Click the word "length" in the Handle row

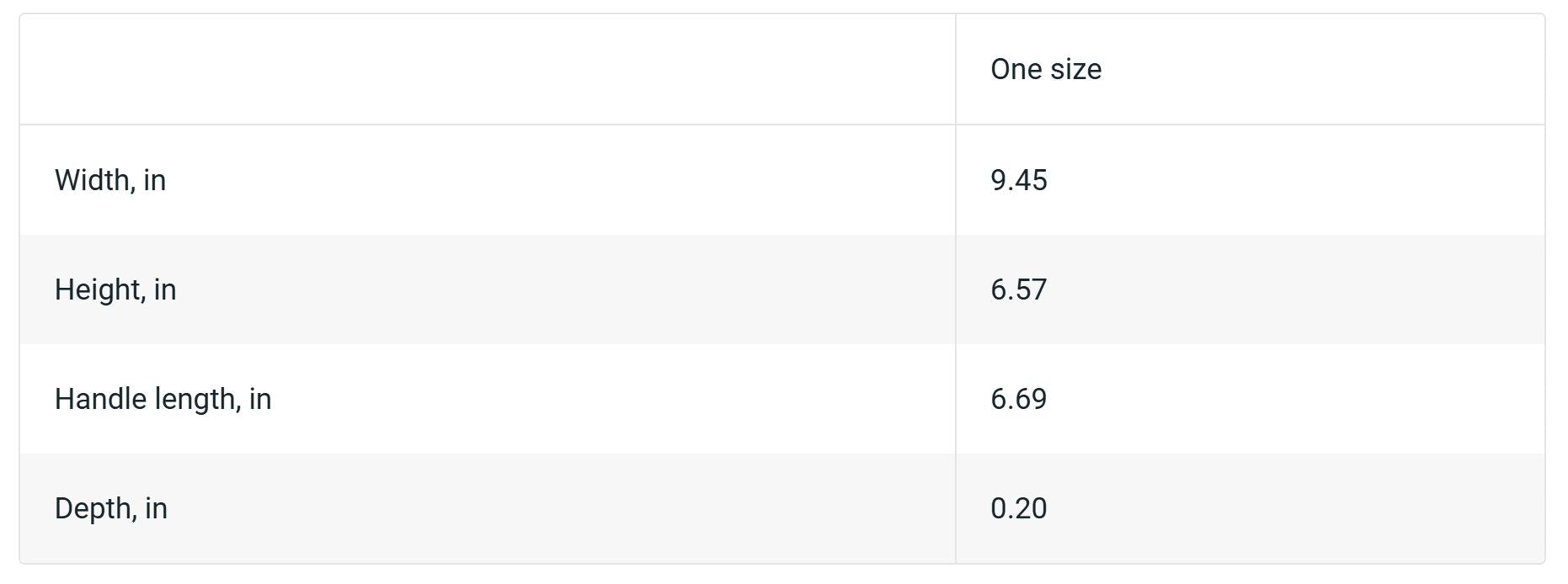(x=195, y=399)
